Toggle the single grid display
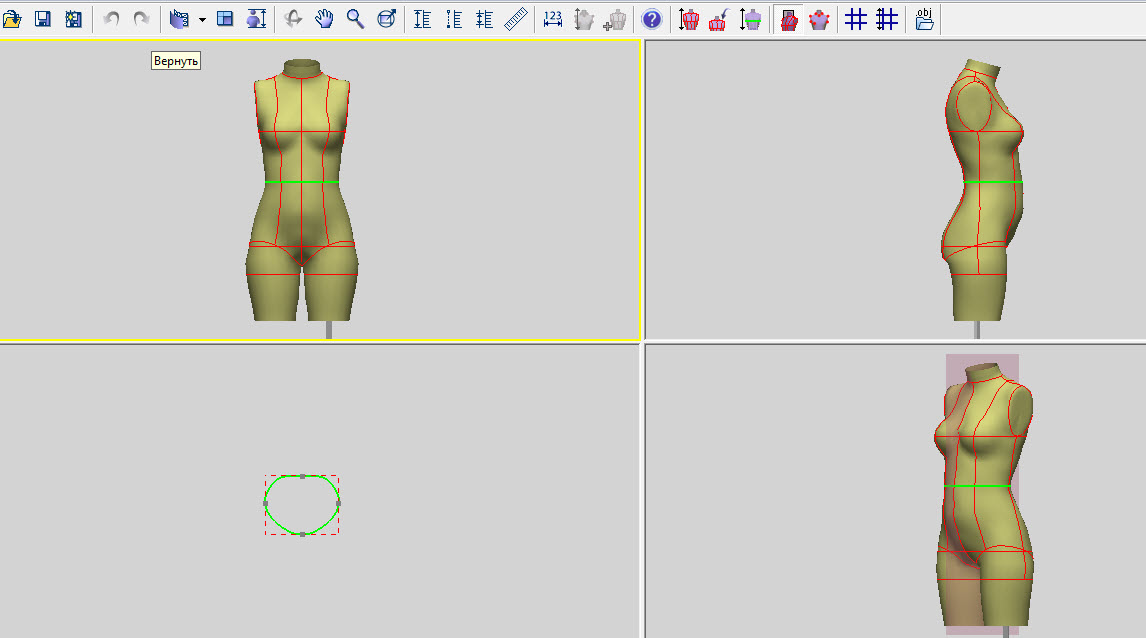The width and height of the screenshot is (1146, 638). tap(855, 19)
